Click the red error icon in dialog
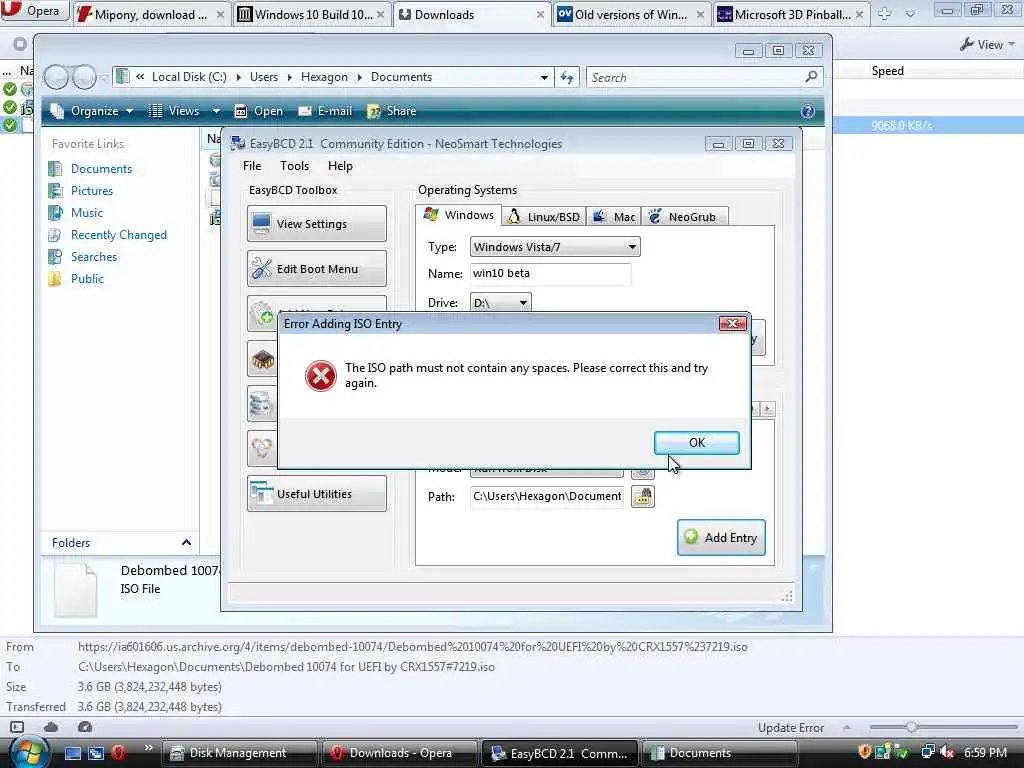The image size is (1024, 768). click(321, 376)
